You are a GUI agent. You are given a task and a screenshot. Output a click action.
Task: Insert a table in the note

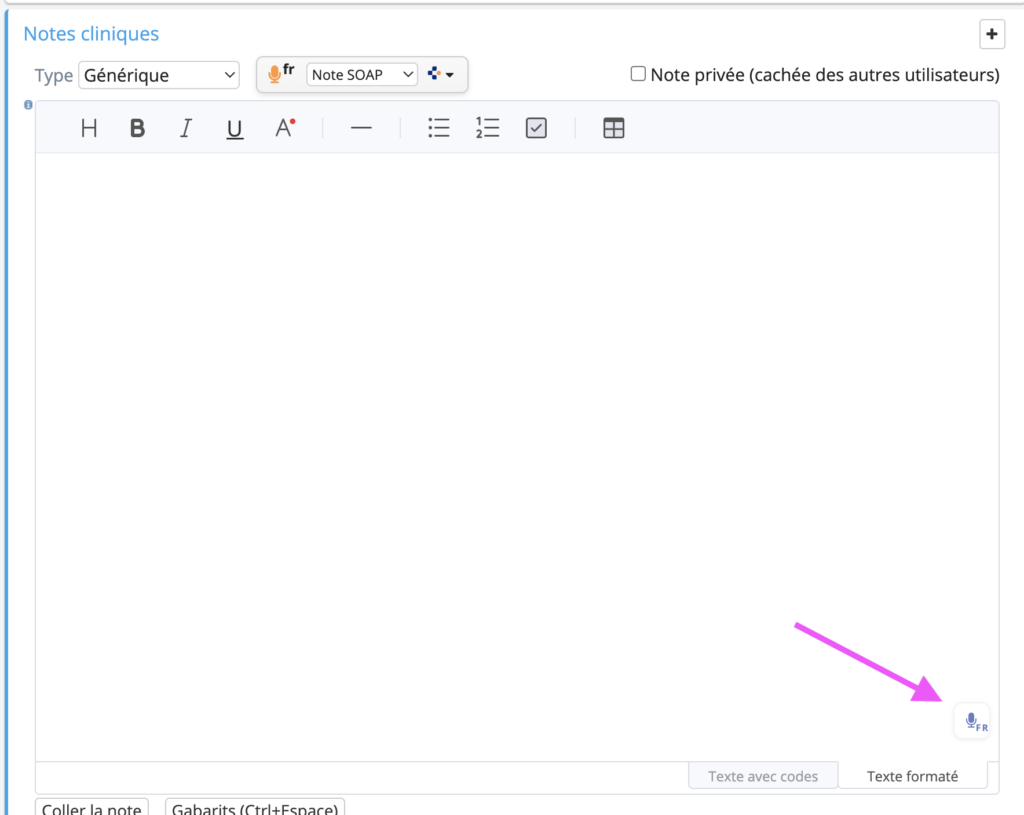(614, 128)
